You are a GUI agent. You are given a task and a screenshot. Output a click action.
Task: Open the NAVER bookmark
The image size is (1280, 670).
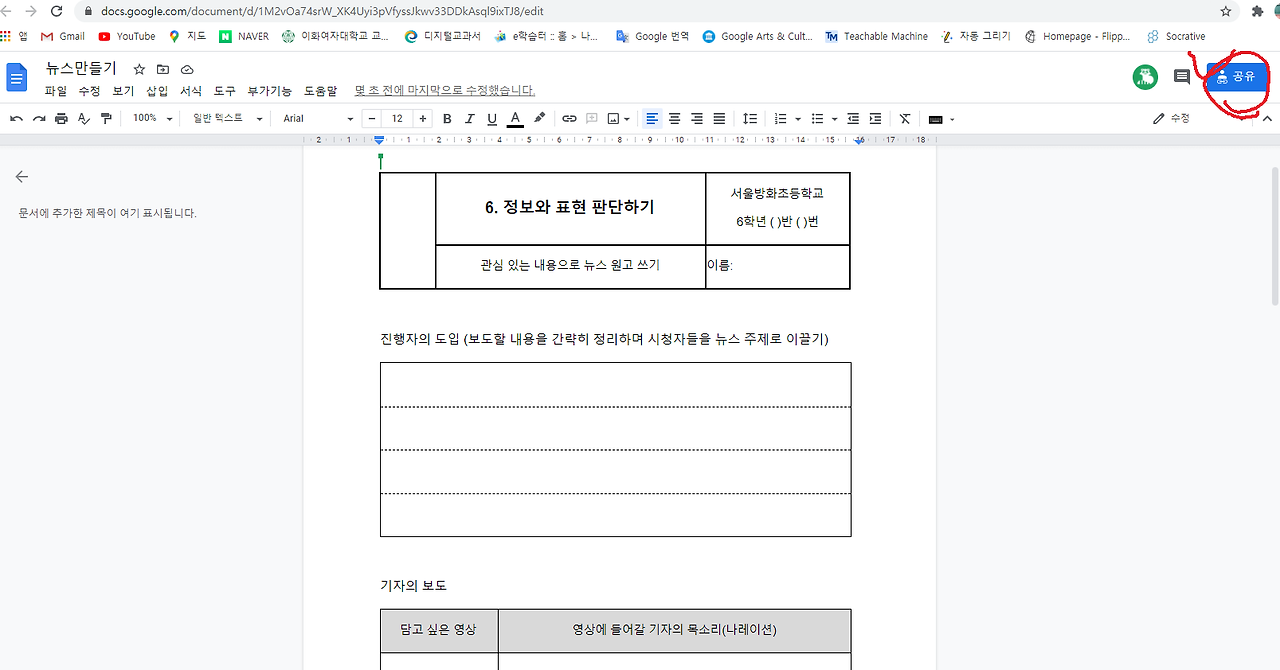(x=245, y=36)
